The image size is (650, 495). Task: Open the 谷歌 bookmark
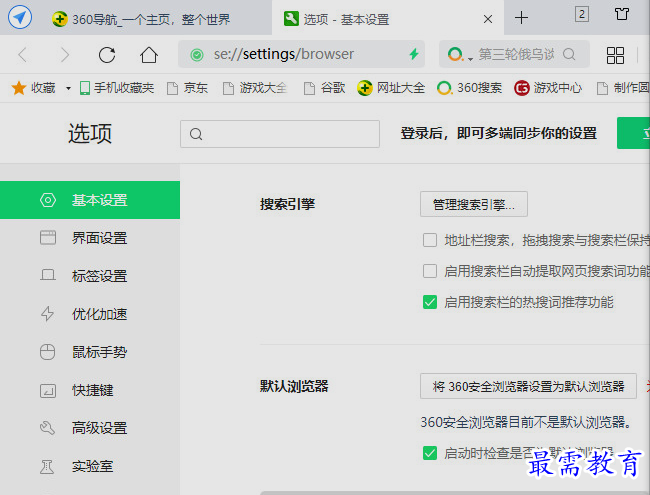[325, 88]
